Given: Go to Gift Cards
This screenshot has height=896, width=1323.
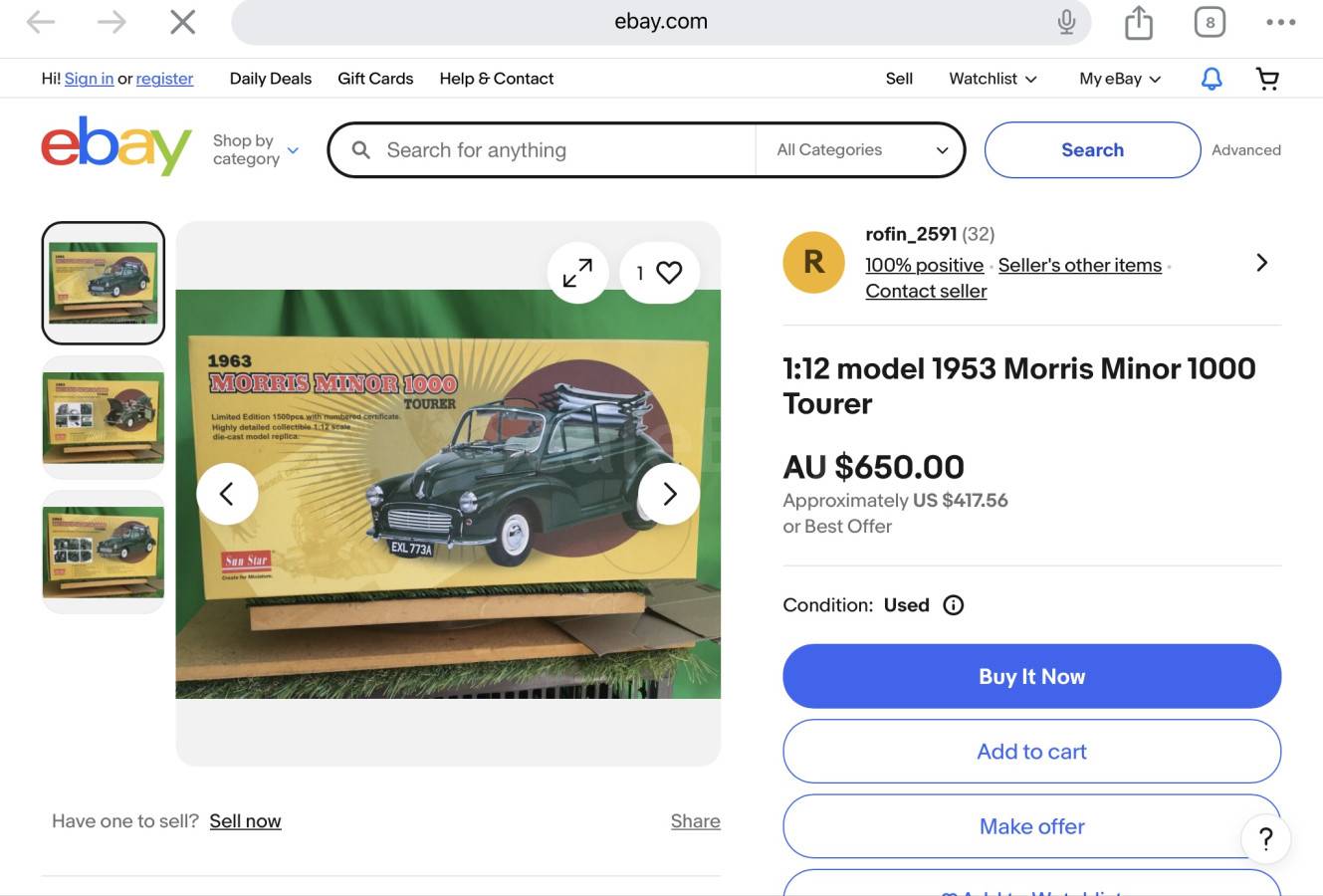Looking at the screenshot, I should [x=375, y=79].
